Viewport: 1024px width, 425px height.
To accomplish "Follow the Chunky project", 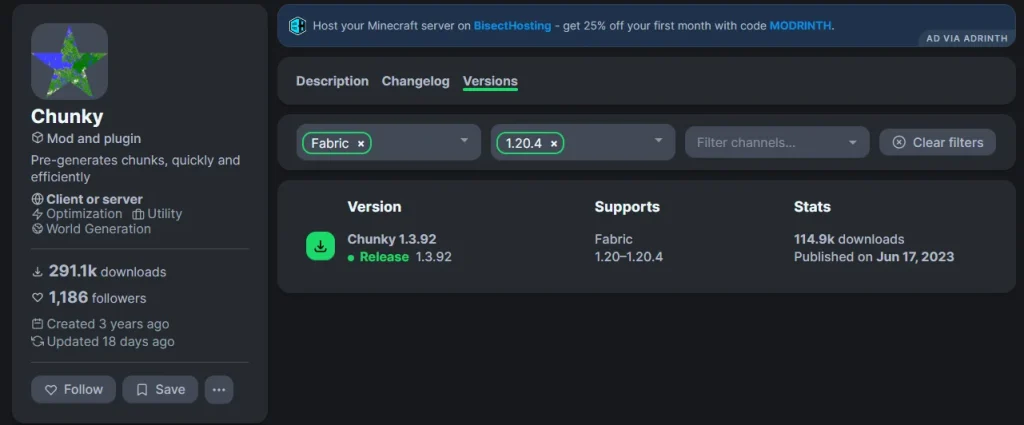I will coord(73,390).
